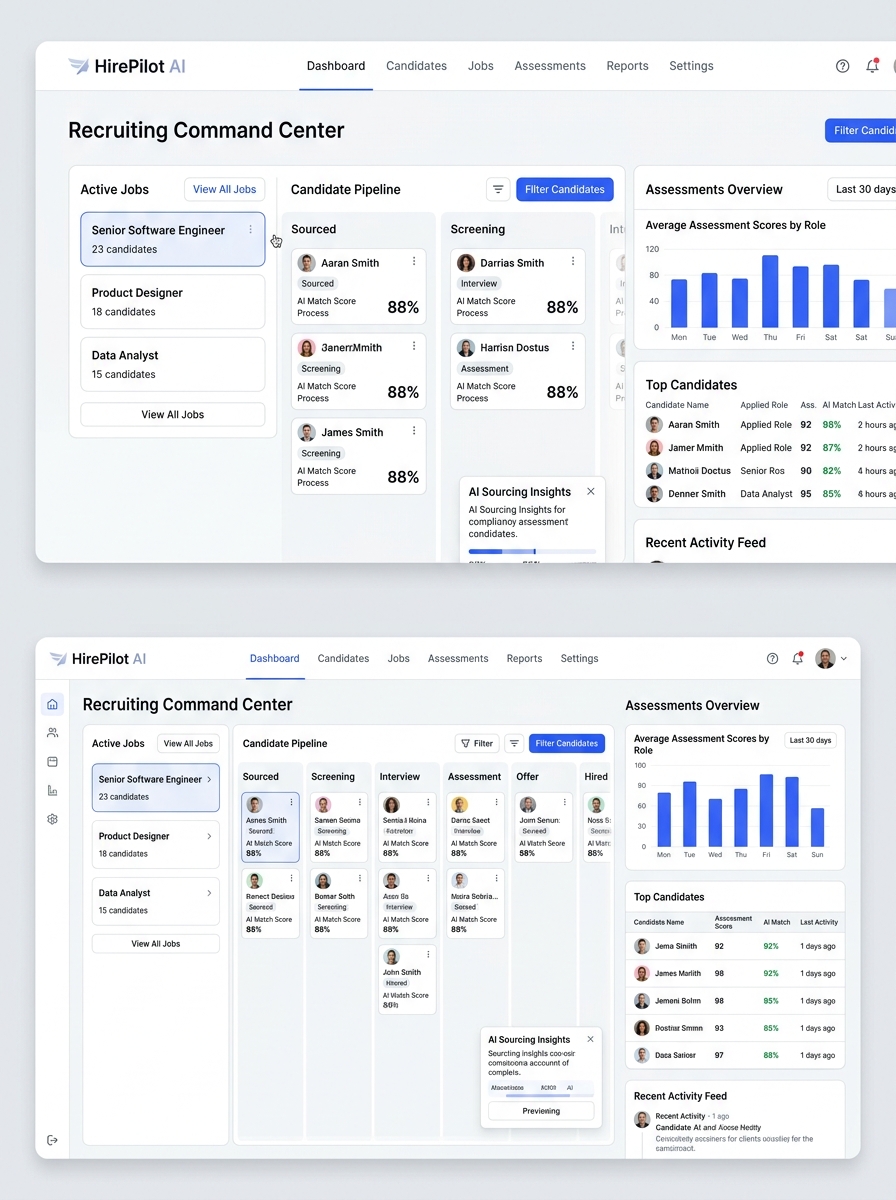This screenshot has height=1200, width=896.
Task: Click View All Jobs beside Active Jobs, top window
Action: coord(225,189)
